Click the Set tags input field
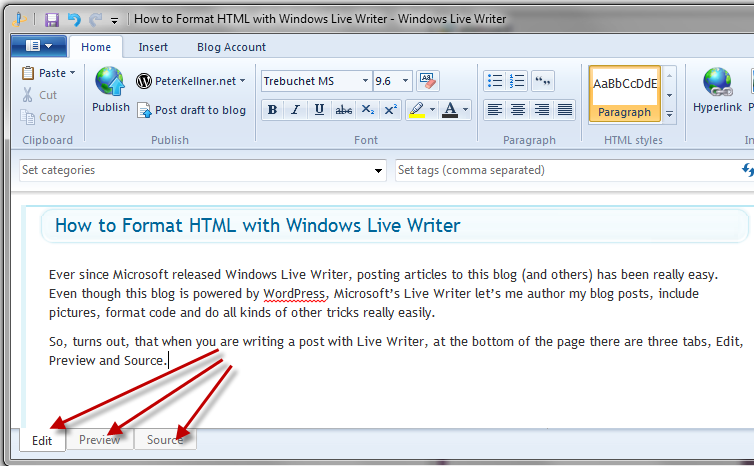 click(565, 170)
